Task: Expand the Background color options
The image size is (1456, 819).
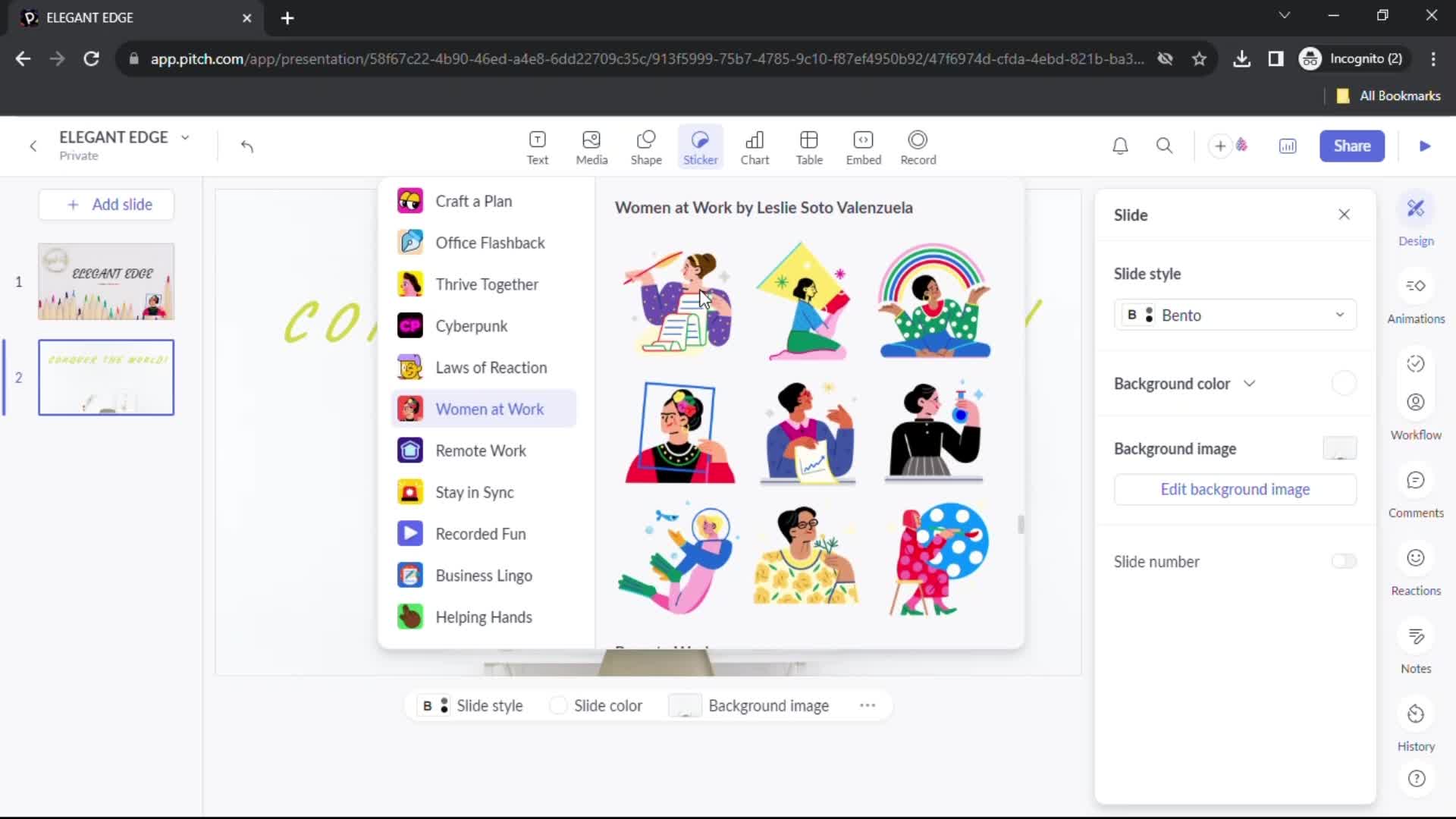Action: [x=1249, y=383]
